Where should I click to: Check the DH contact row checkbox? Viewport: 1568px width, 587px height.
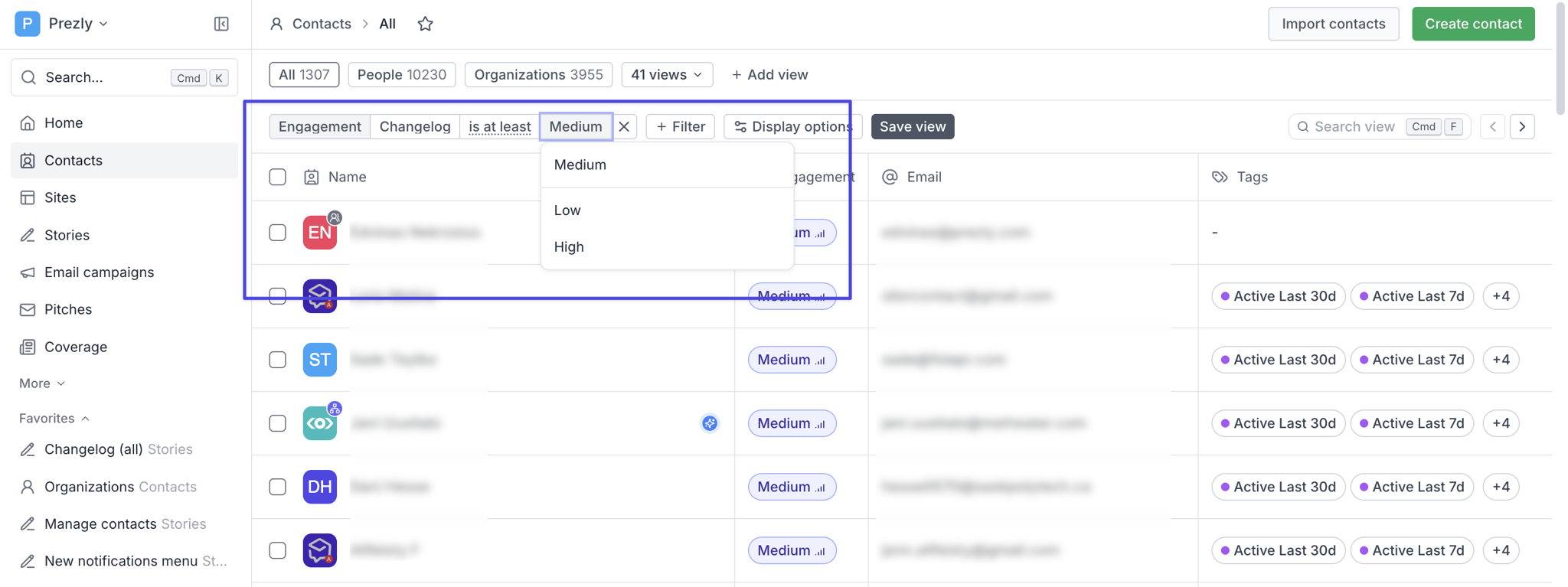pos(278,487)
